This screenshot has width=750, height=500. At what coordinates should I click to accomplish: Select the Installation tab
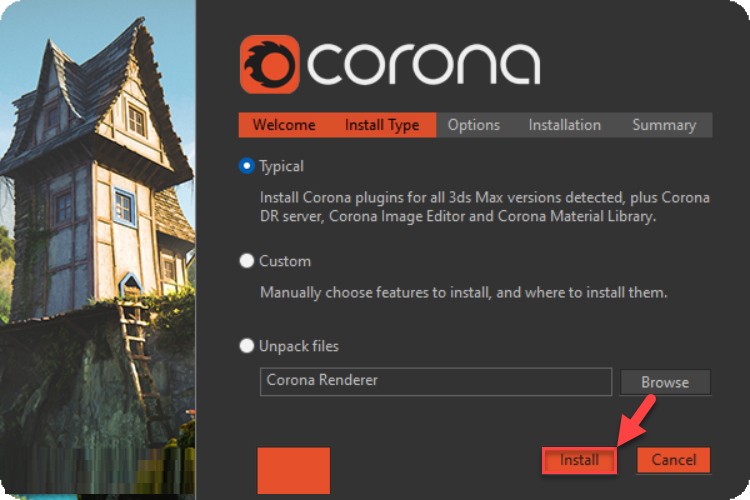coord(565,125)
